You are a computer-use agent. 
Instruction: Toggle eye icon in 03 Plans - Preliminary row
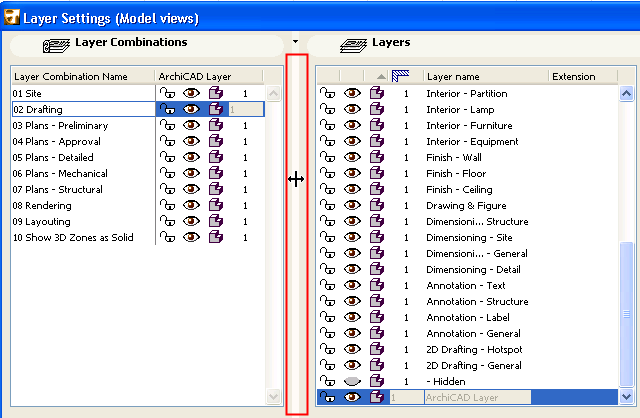(x=191, y=125)
